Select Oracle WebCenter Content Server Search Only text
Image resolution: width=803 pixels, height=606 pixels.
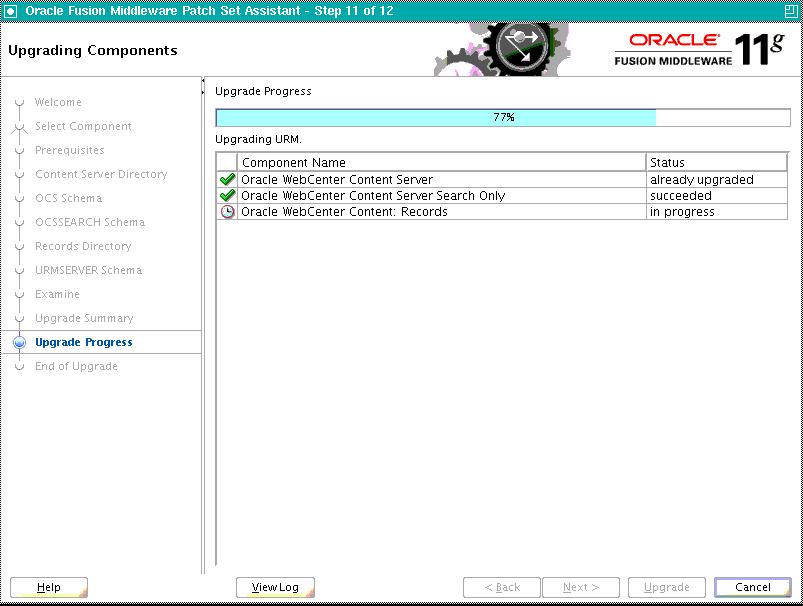click(373, 196)
